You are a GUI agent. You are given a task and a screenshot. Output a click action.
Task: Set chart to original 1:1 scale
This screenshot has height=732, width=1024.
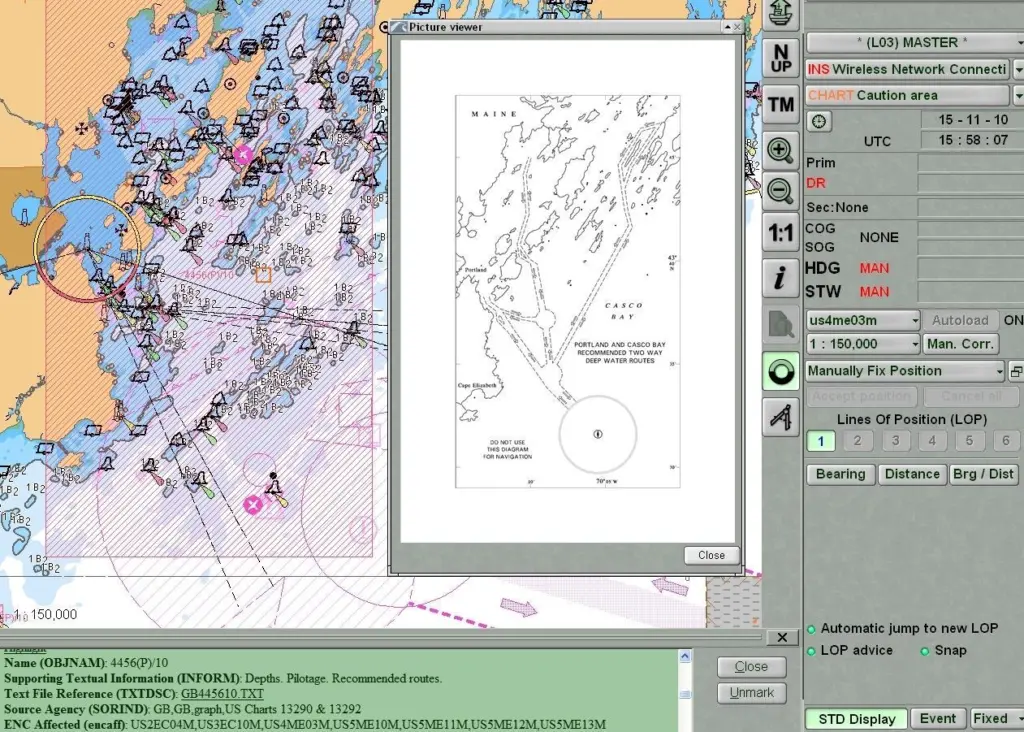pyautogui.click(x=780, y=233)
